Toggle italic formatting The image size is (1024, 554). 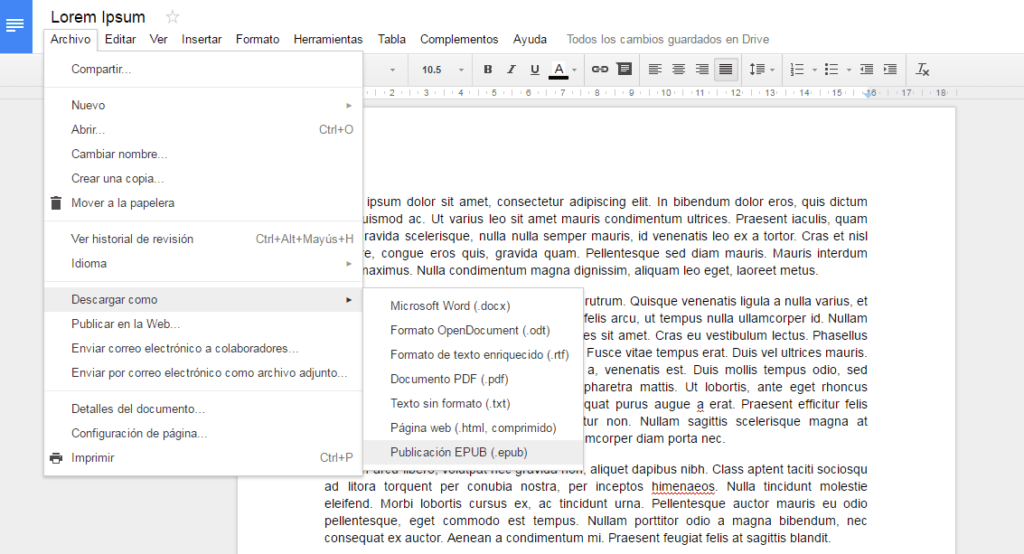(511, 69)
